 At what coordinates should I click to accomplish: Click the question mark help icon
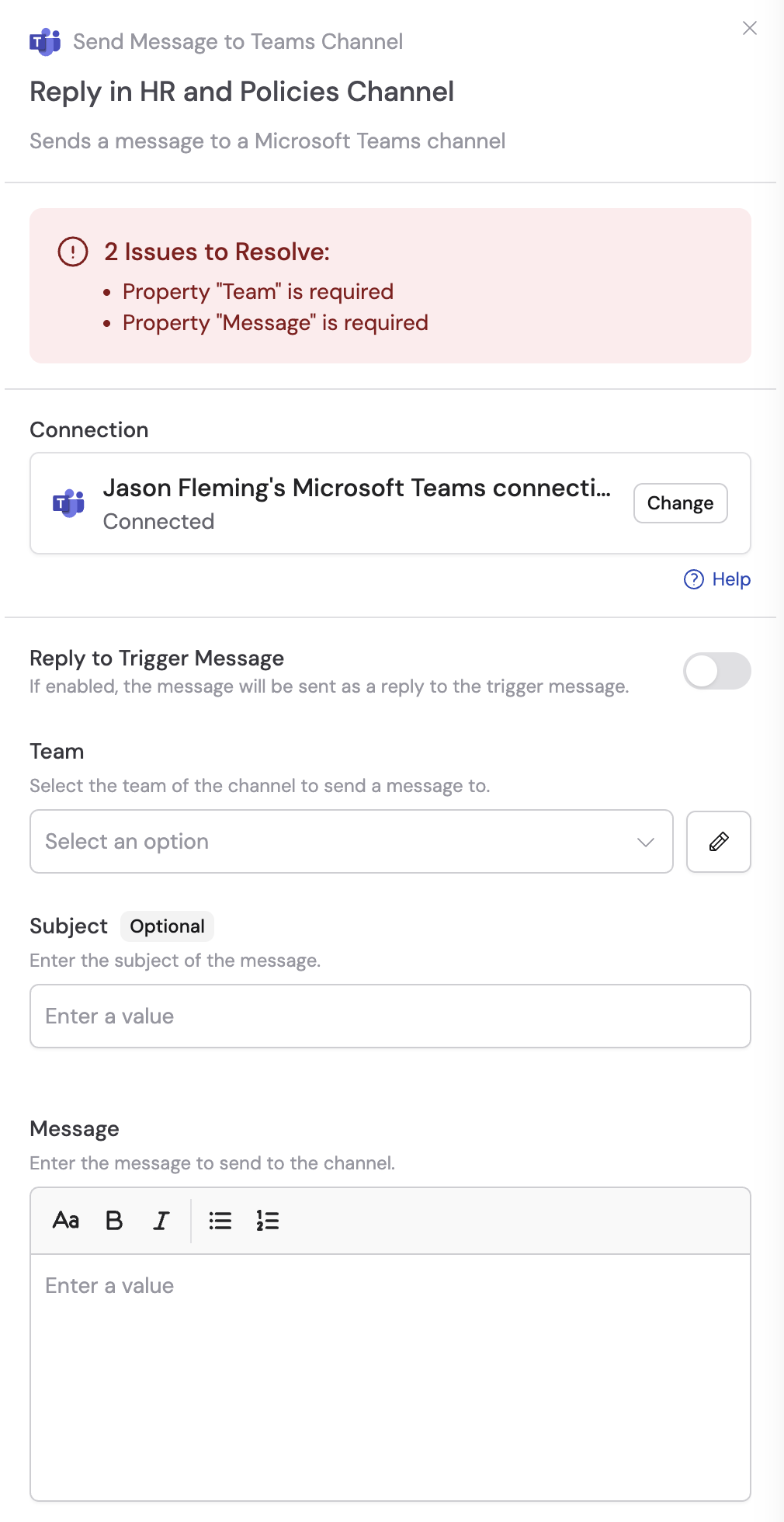point(693,579)
